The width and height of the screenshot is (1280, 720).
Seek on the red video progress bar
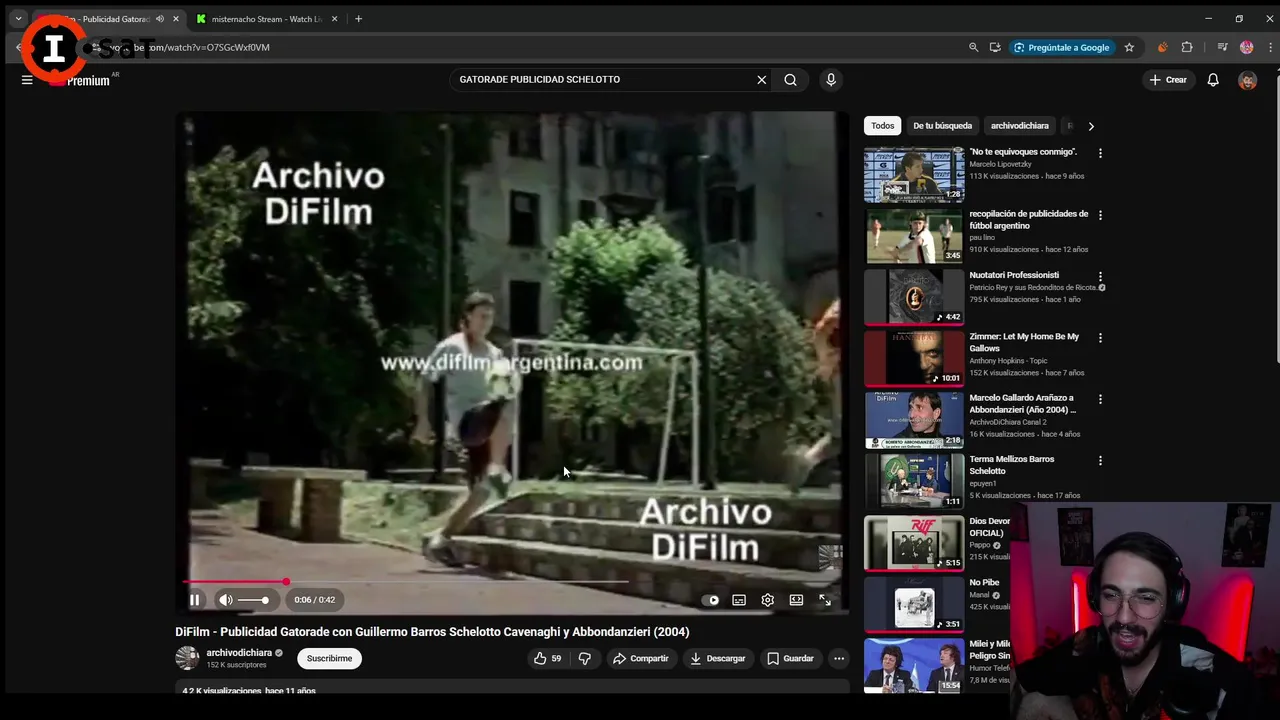point(405,581)
